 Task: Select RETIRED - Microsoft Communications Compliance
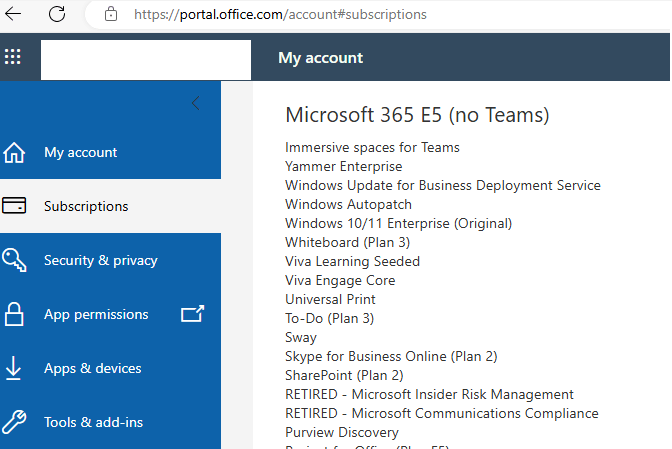442,413
